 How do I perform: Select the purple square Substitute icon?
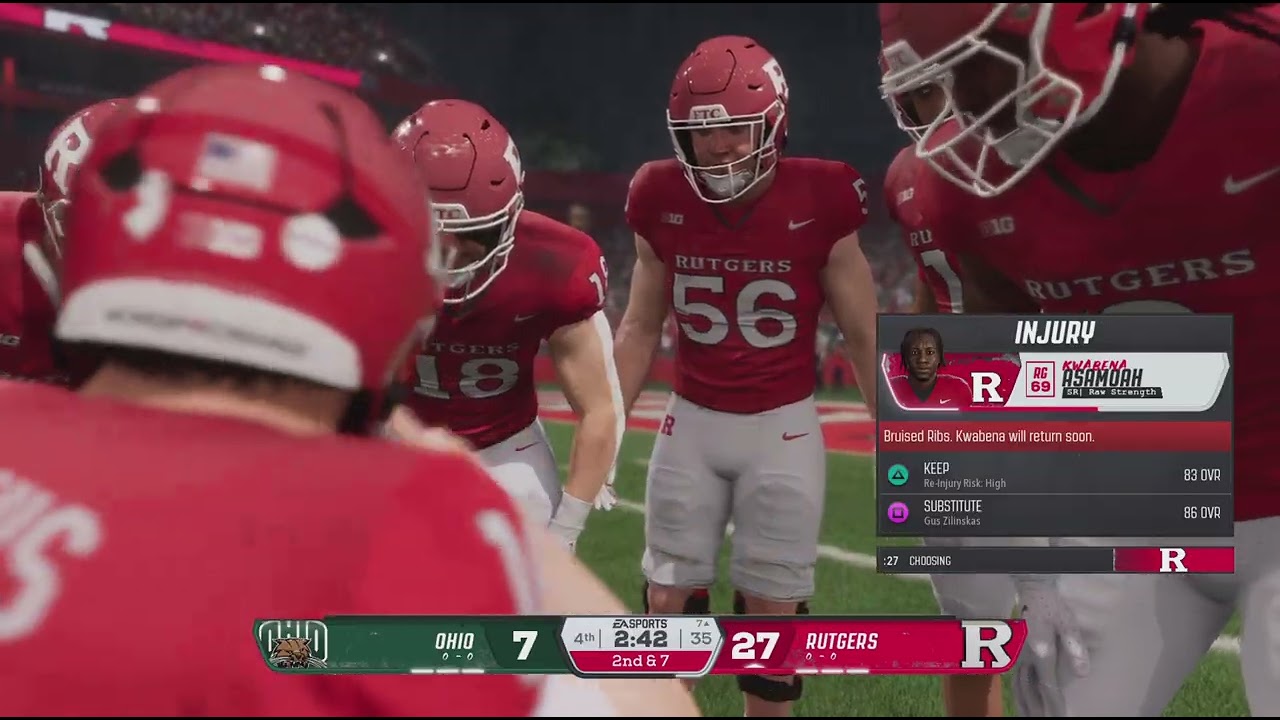tap(898, 513)
